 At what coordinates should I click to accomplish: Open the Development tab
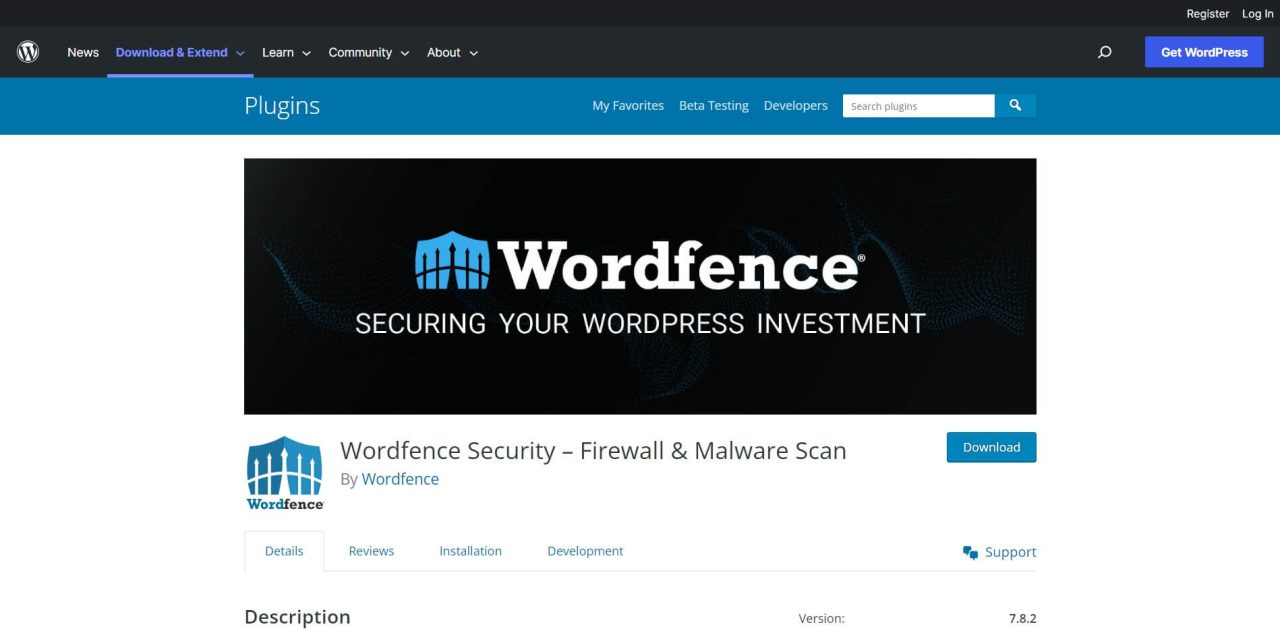click(585, 551)
